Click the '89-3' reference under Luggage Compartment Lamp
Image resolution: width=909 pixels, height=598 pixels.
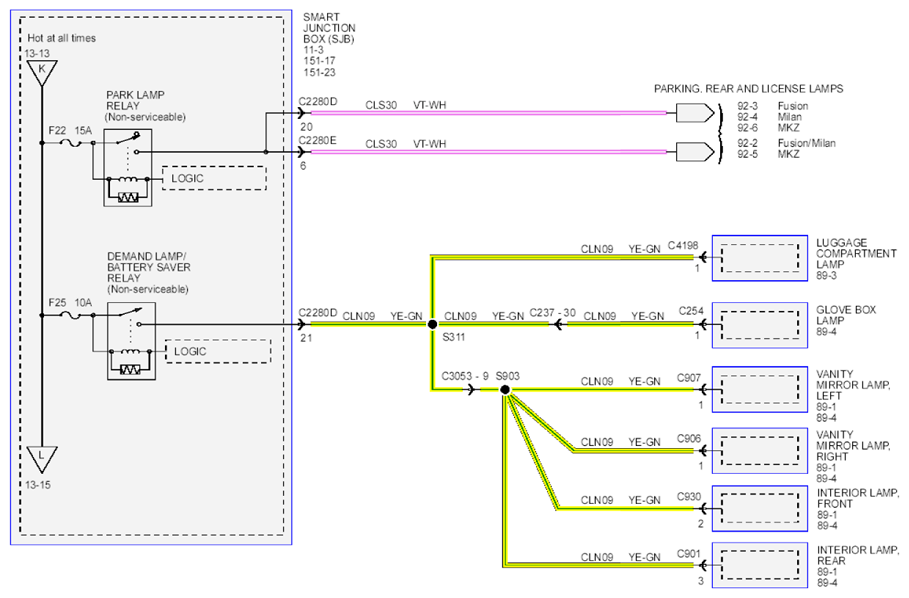coord(826,276)
